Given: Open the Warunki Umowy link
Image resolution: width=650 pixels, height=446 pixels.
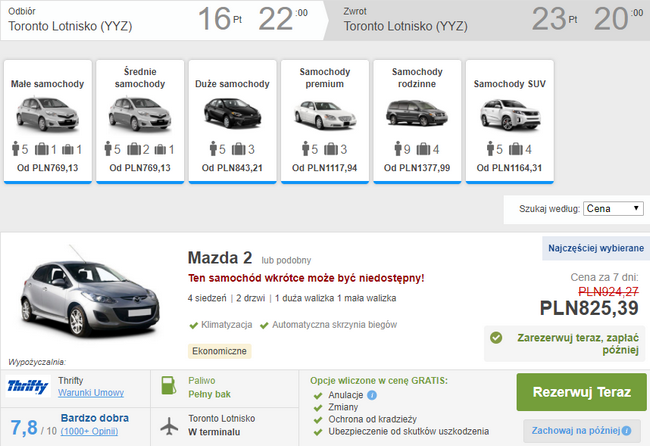Looking at the screenshot, I should 91,393.
